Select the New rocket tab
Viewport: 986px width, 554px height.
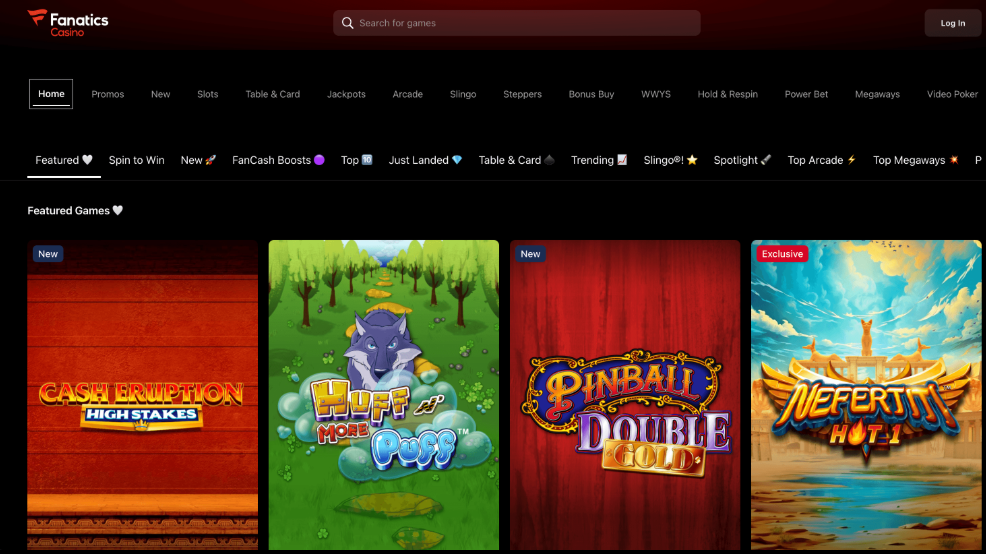[198, 160]
